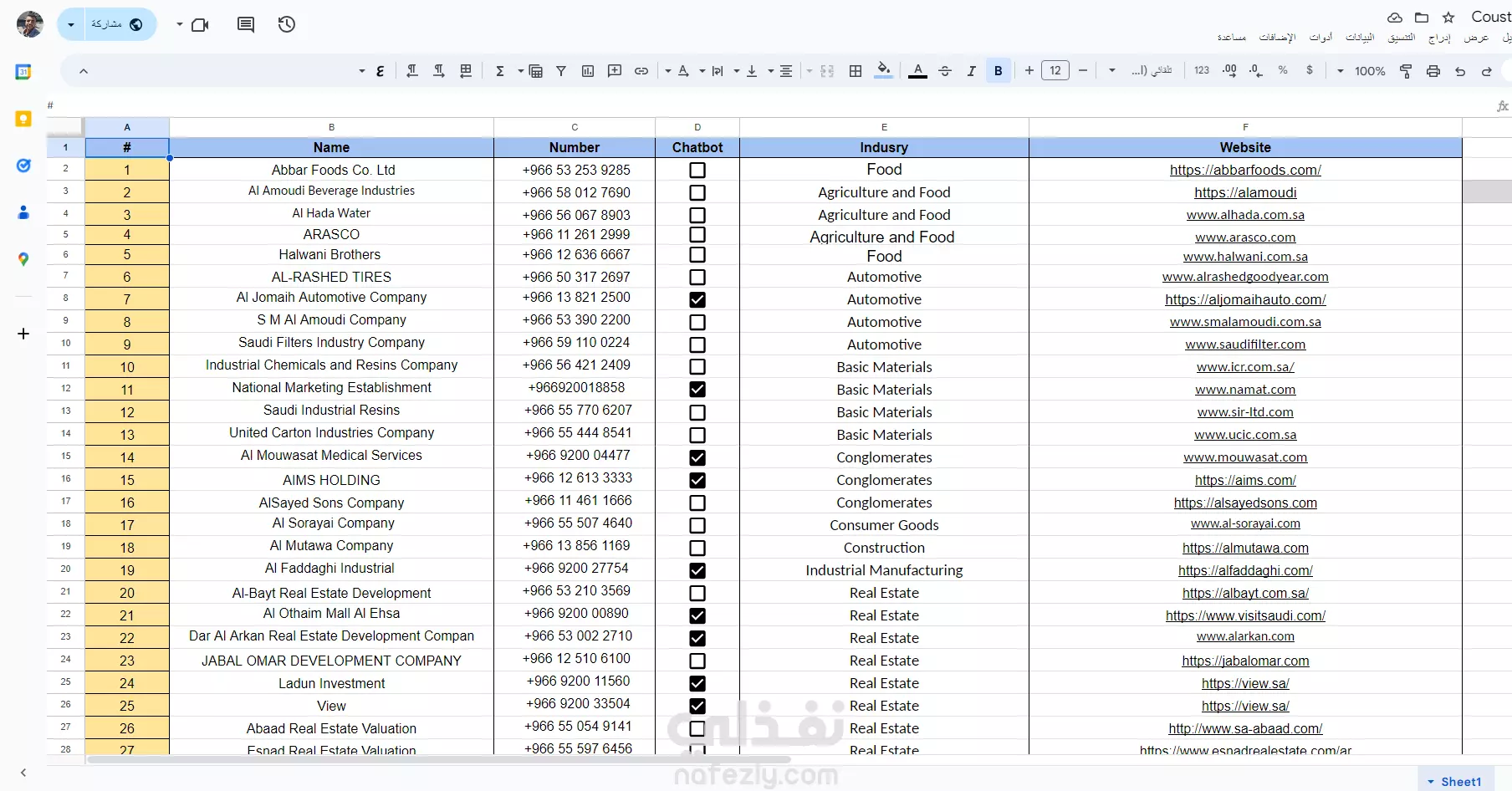Open the إدراج menu
Image resolution: width=1512 pixels, height=791 pixels.
[x=1439, y=38]
